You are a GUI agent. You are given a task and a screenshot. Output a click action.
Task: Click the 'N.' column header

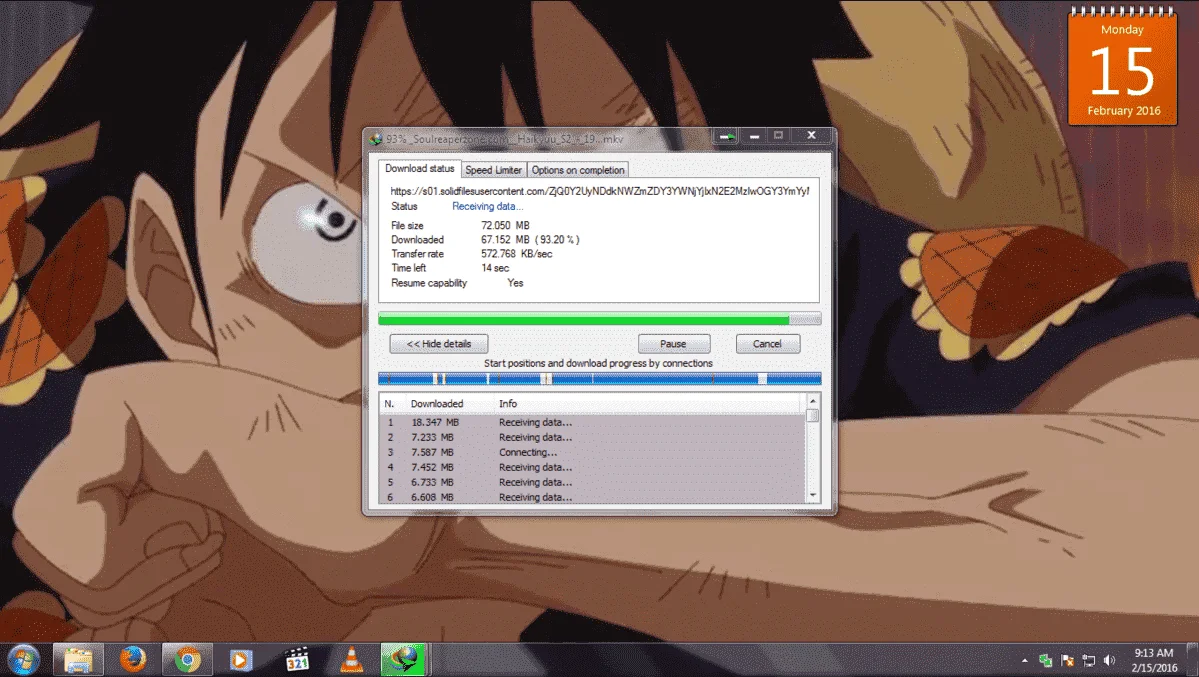pos(389,404)
